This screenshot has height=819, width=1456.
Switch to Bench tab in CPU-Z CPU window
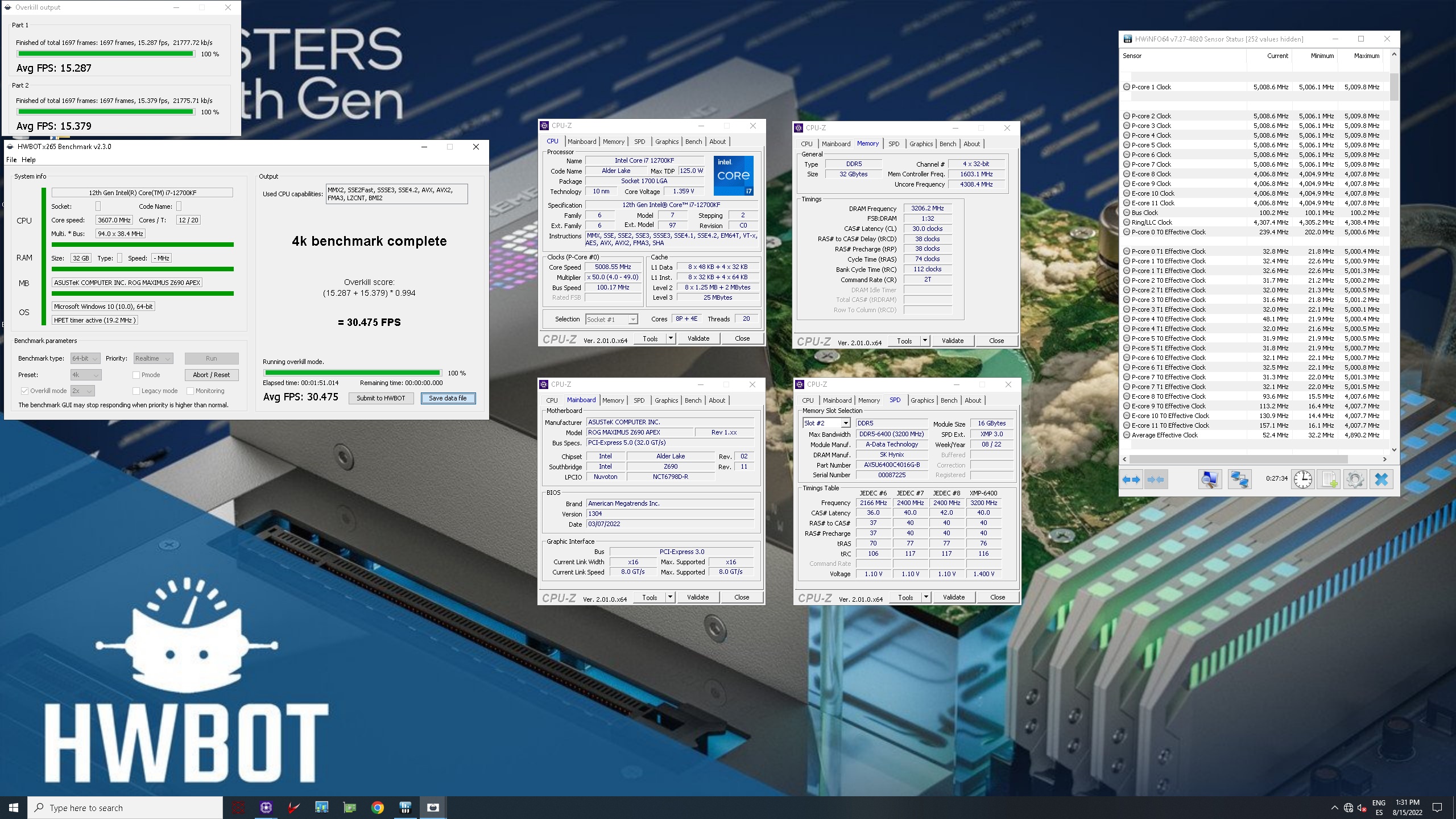[x=693, y=142]
